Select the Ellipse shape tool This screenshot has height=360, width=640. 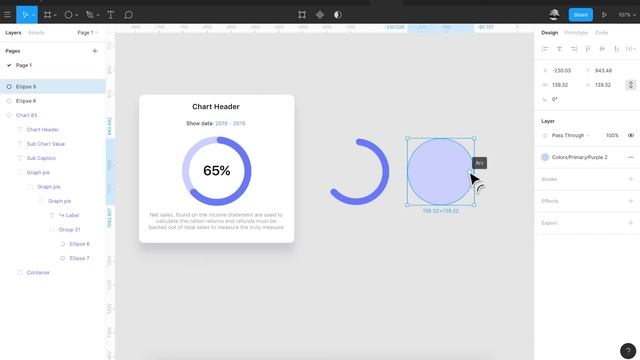[68, 15]
